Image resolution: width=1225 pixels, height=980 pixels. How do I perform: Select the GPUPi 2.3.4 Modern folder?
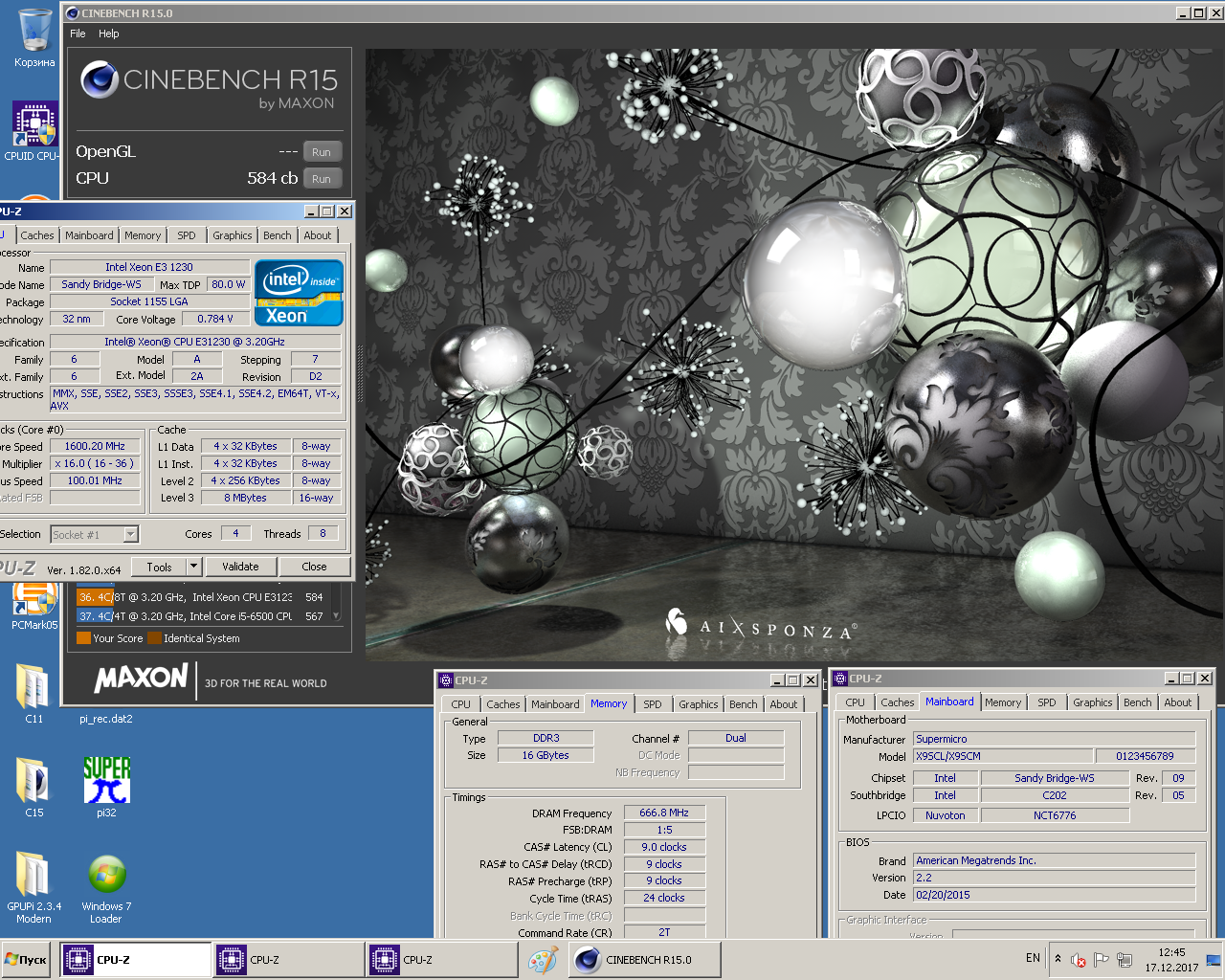coord(33,886)
